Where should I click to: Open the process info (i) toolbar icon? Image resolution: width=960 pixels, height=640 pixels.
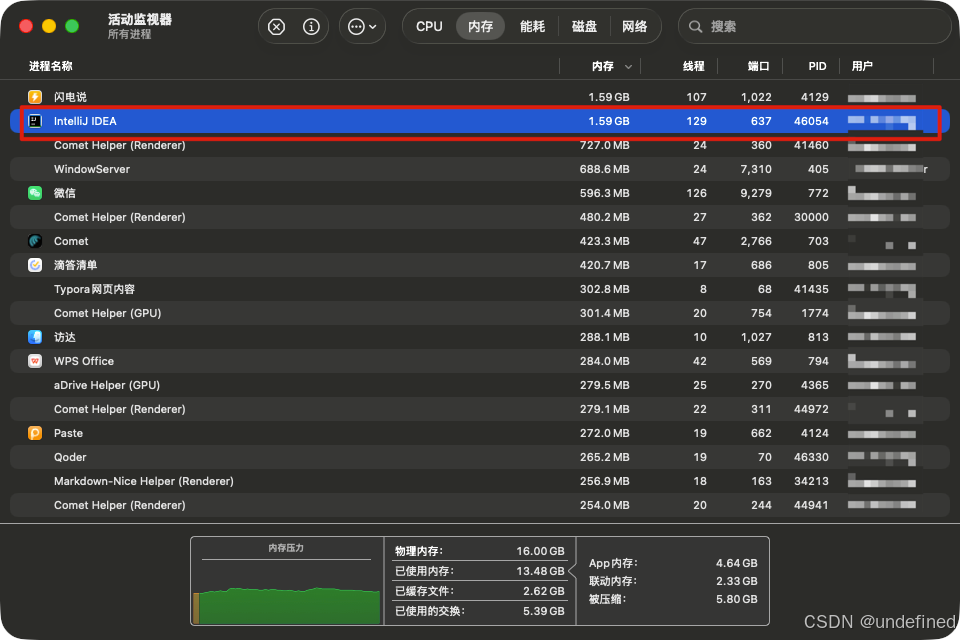tap(311, 27)
